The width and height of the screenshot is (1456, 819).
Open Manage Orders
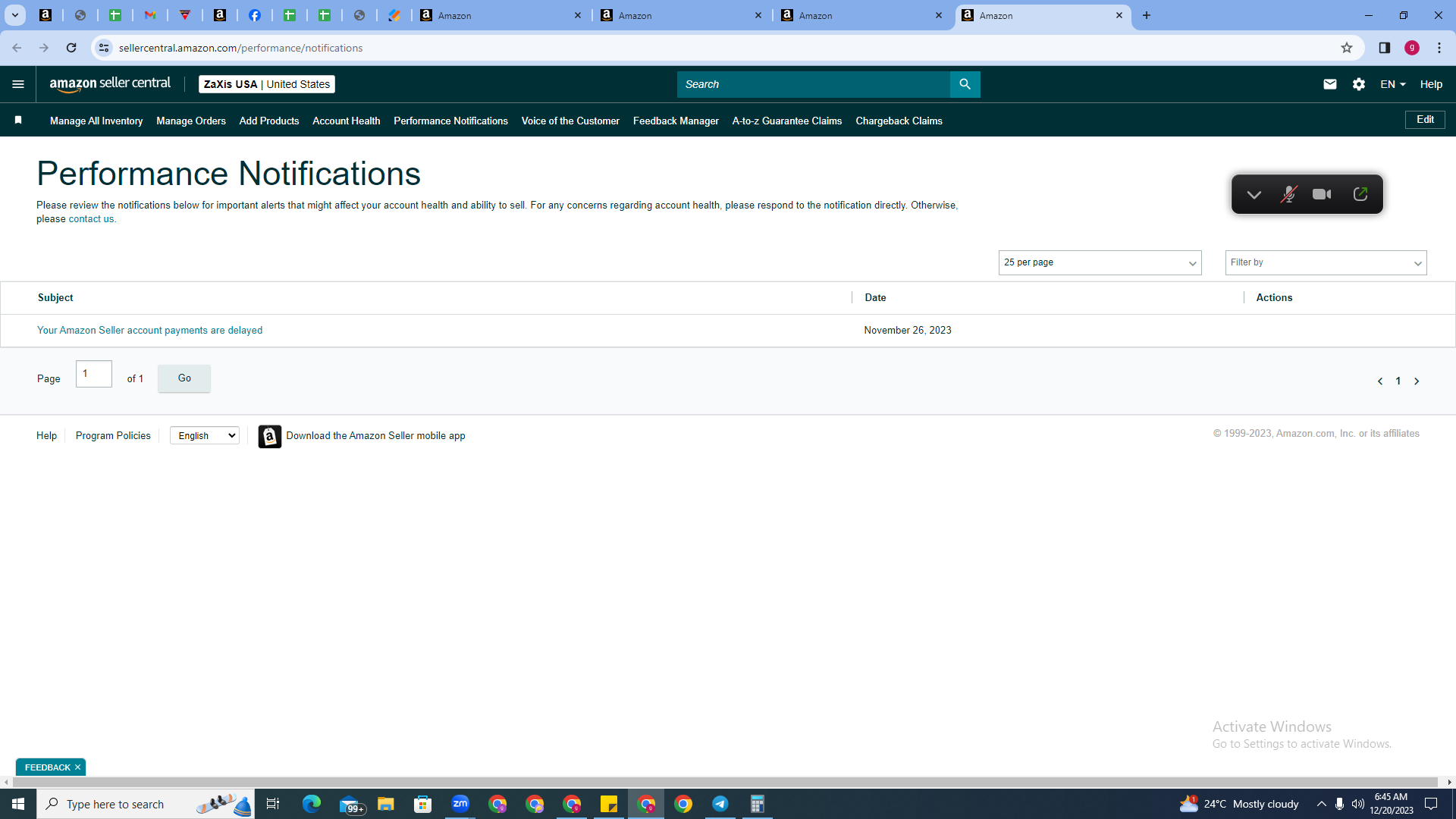pos(191,121)
